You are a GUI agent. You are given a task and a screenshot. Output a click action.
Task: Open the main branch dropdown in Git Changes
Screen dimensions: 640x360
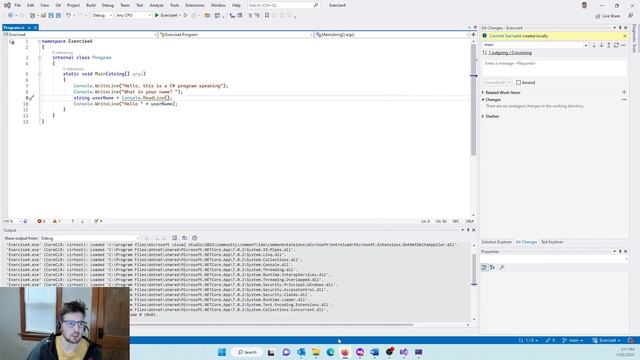(535, 45)
